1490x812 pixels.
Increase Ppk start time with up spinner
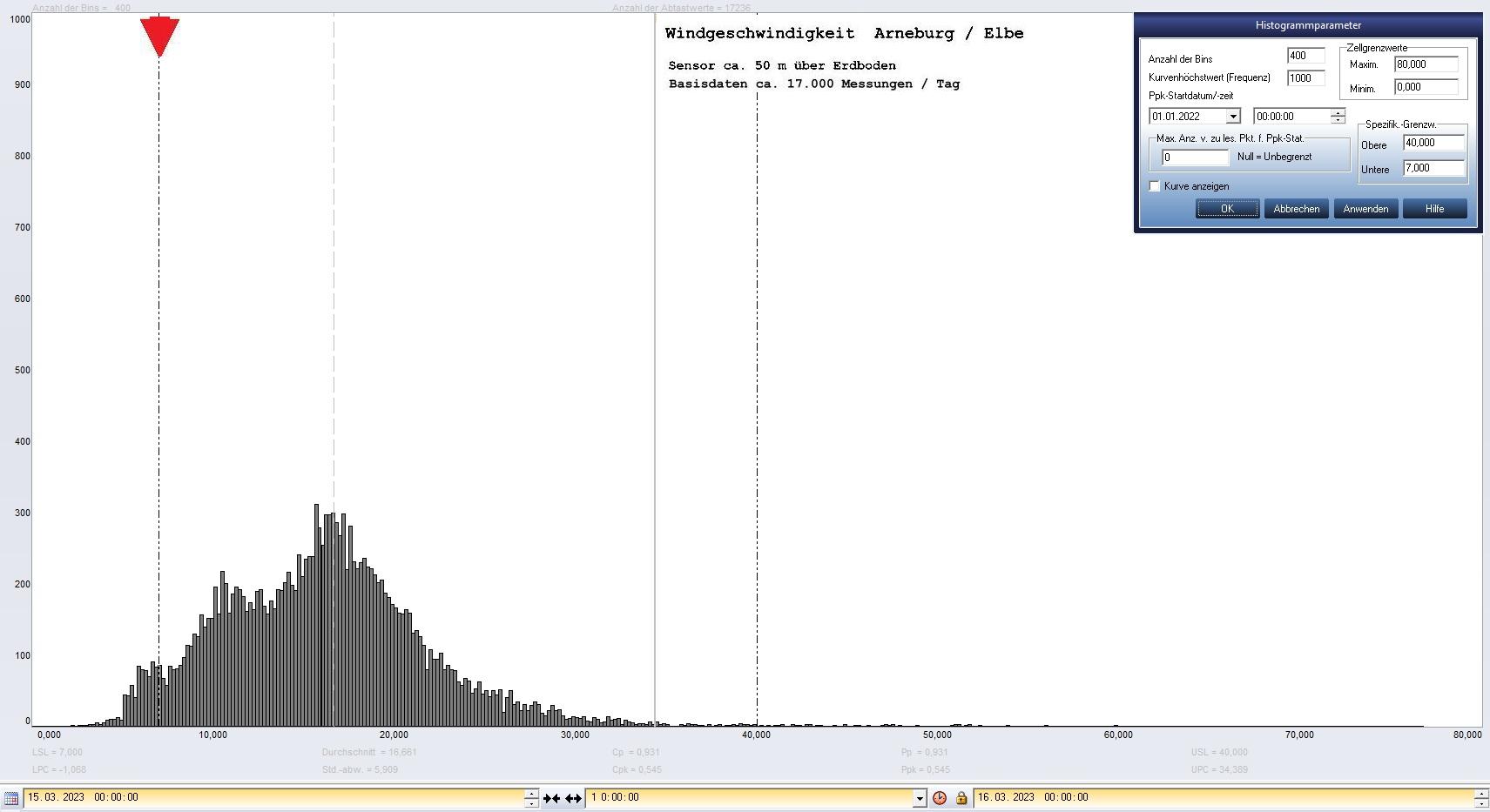(x=1338, y=112)
